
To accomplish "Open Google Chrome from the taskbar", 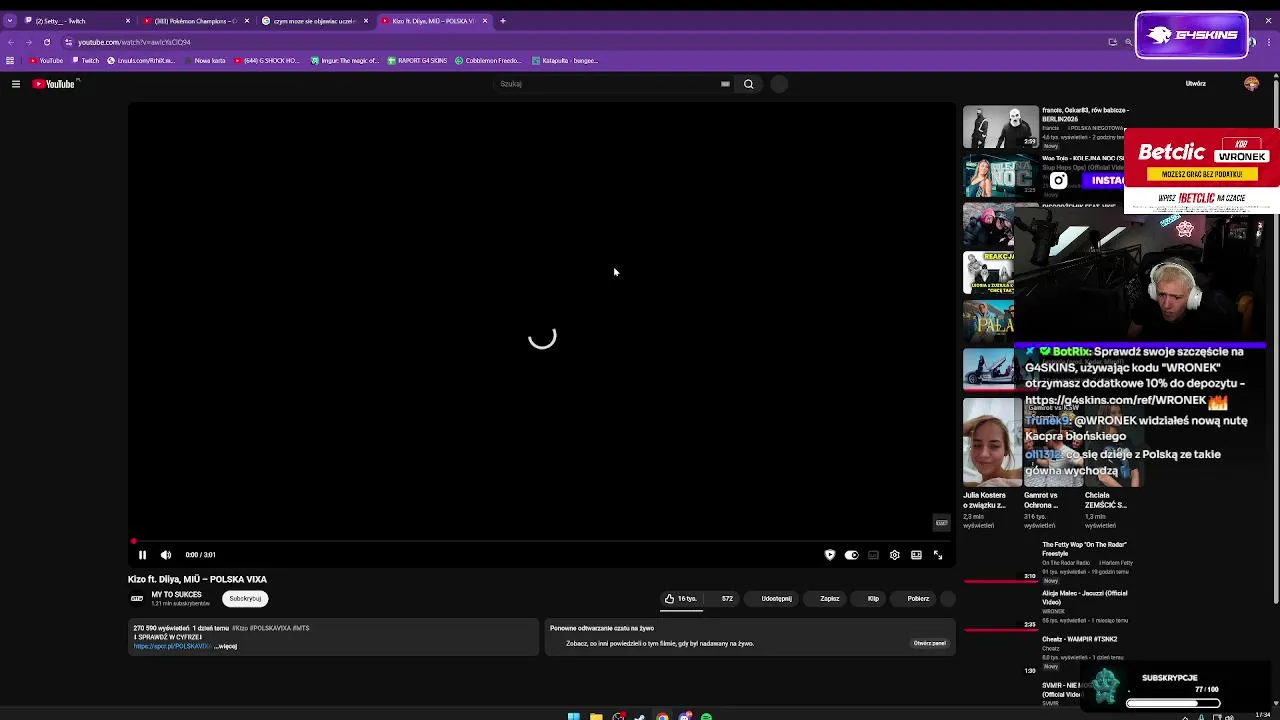I will [x=662, y=716].
